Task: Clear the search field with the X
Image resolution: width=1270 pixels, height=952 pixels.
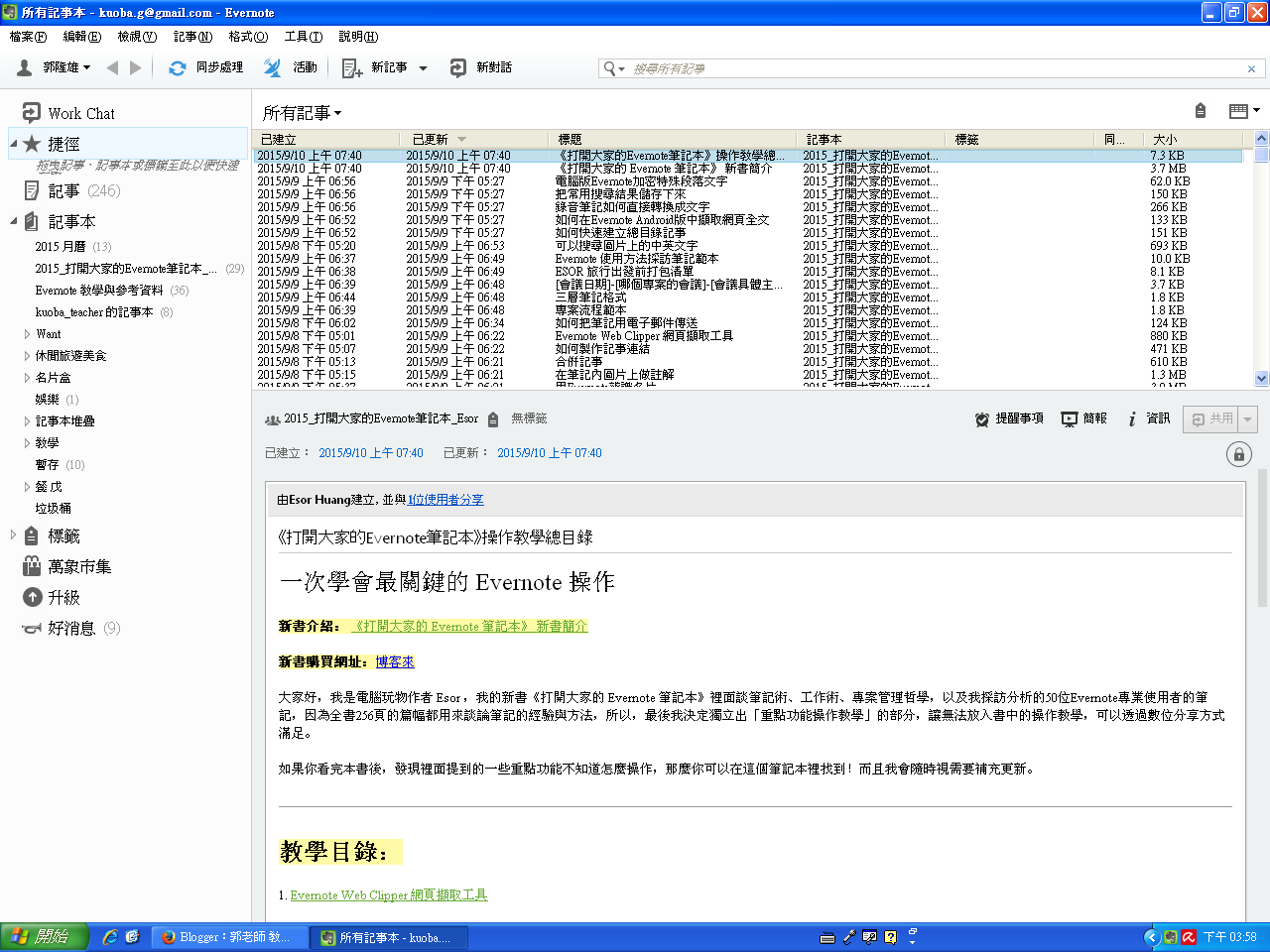Action: (x=1251, y=68)
